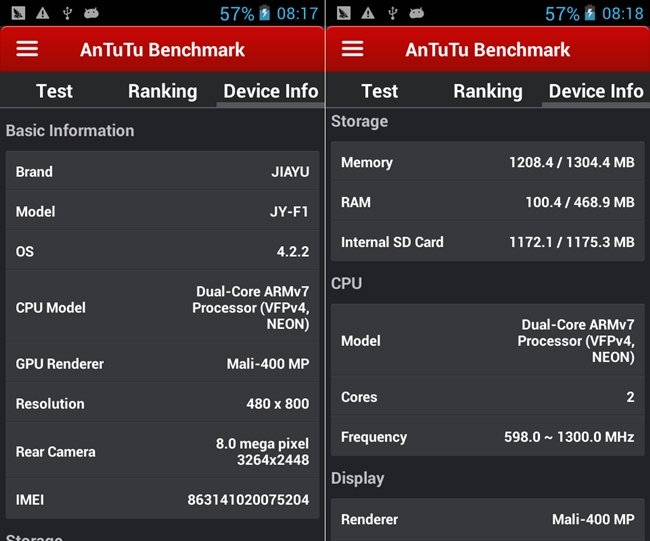Tap the battery icon beside the 08:18 clock
The width and height of the screenshot is (650, 541).
[x=589, y=14]
